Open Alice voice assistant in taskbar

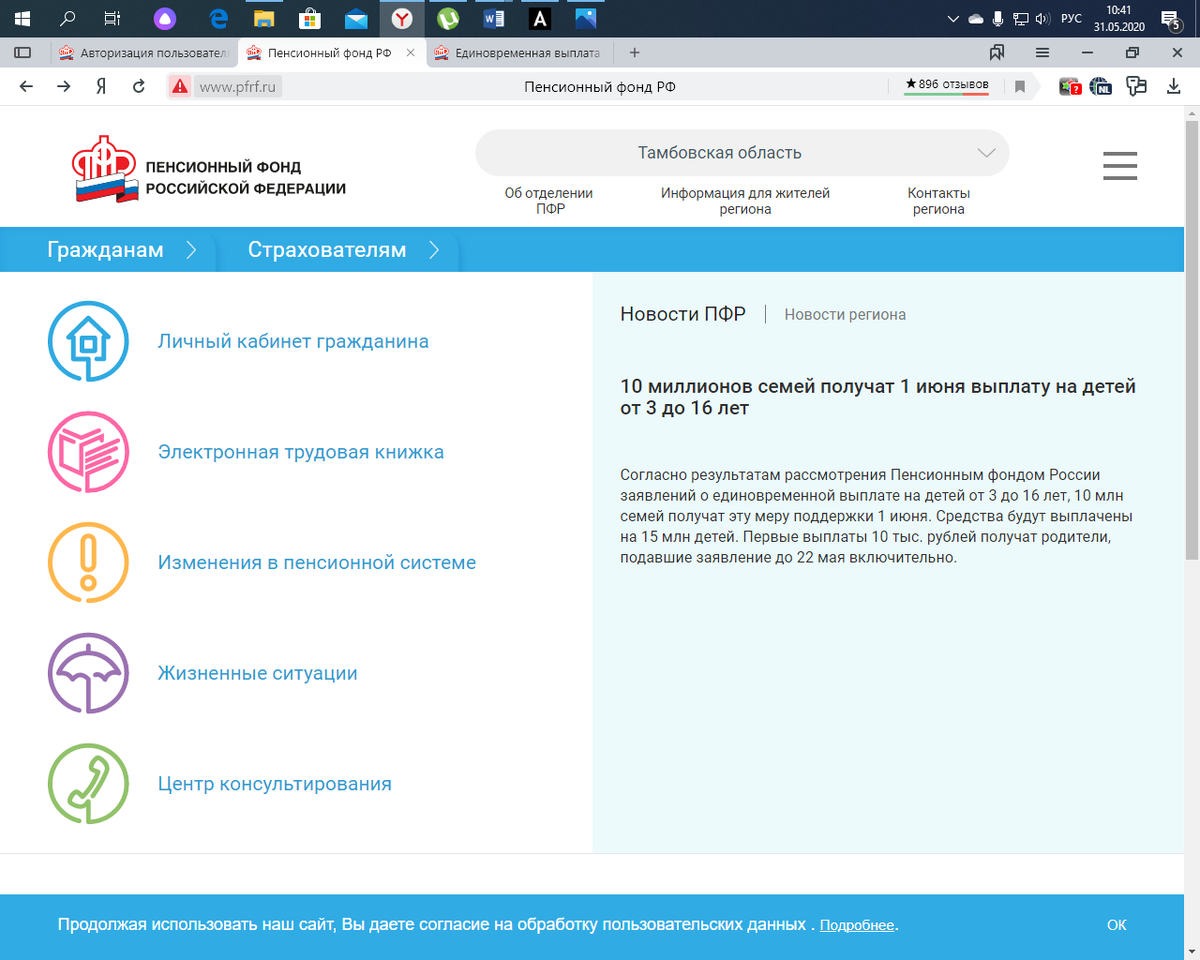pos(163,18)
